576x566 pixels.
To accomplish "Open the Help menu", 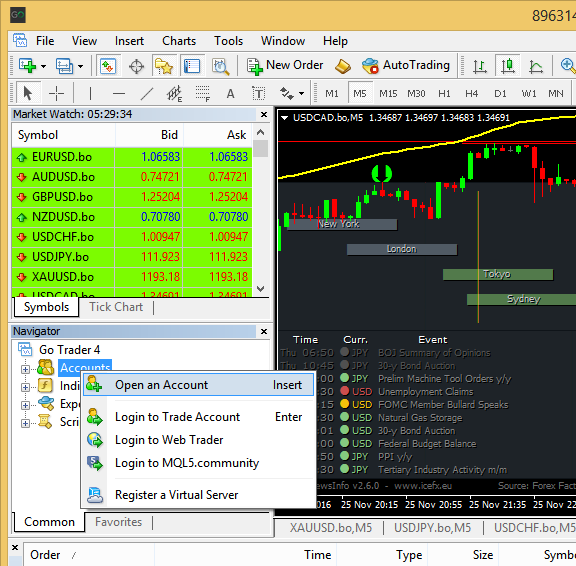I will click(335, 41).
